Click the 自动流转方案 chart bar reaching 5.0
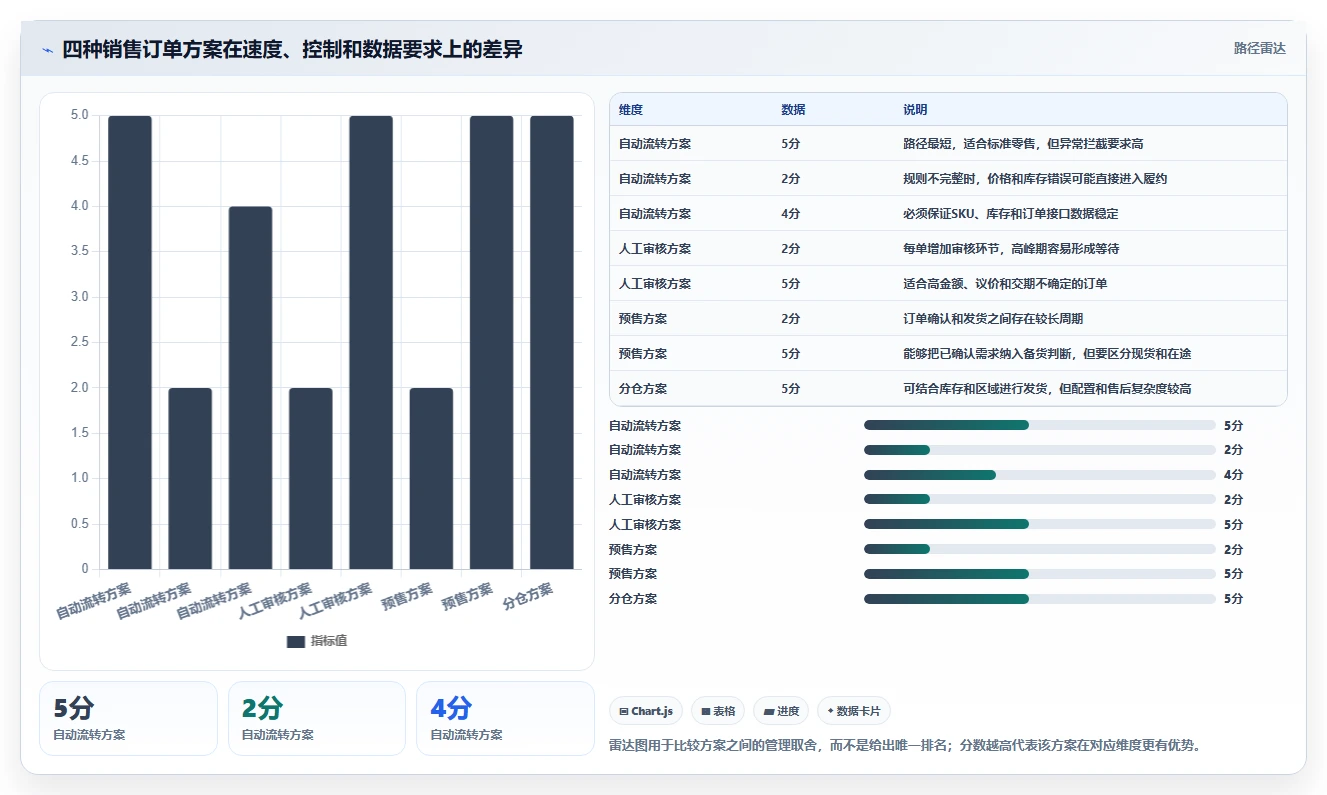 point(130,343)
